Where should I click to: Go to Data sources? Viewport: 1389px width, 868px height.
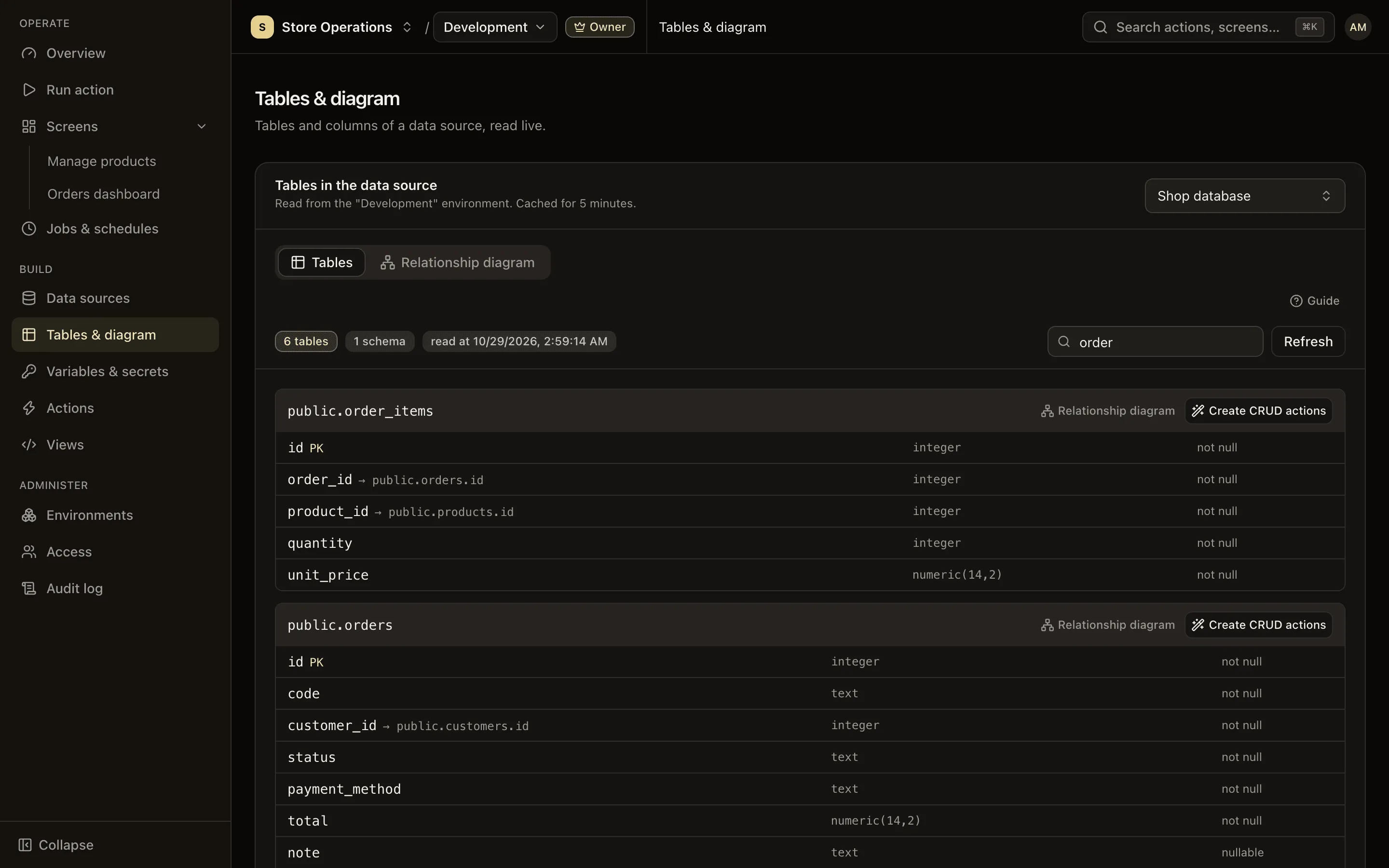115,298
